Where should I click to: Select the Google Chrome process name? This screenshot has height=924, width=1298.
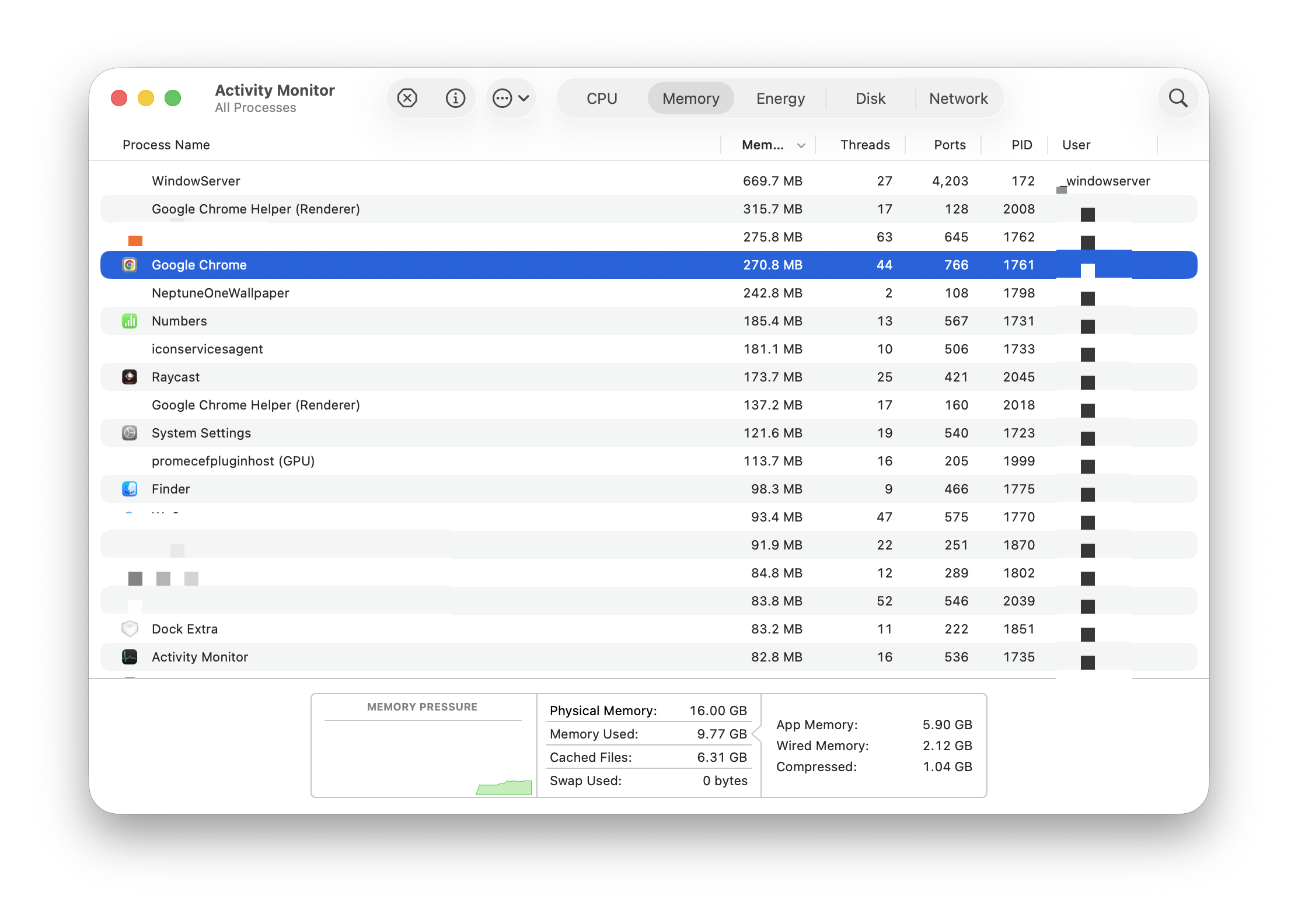click(199, 265)
